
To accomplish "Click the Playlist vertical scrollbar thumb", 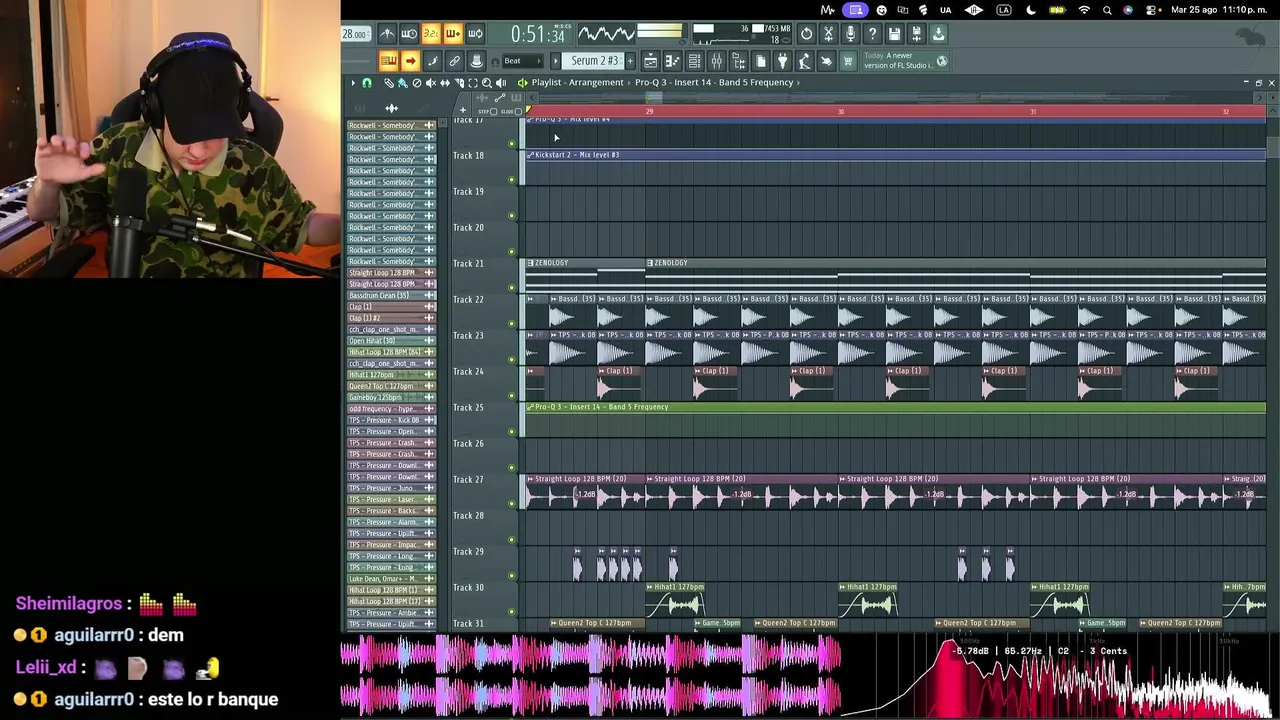I will pos(1272,147).
